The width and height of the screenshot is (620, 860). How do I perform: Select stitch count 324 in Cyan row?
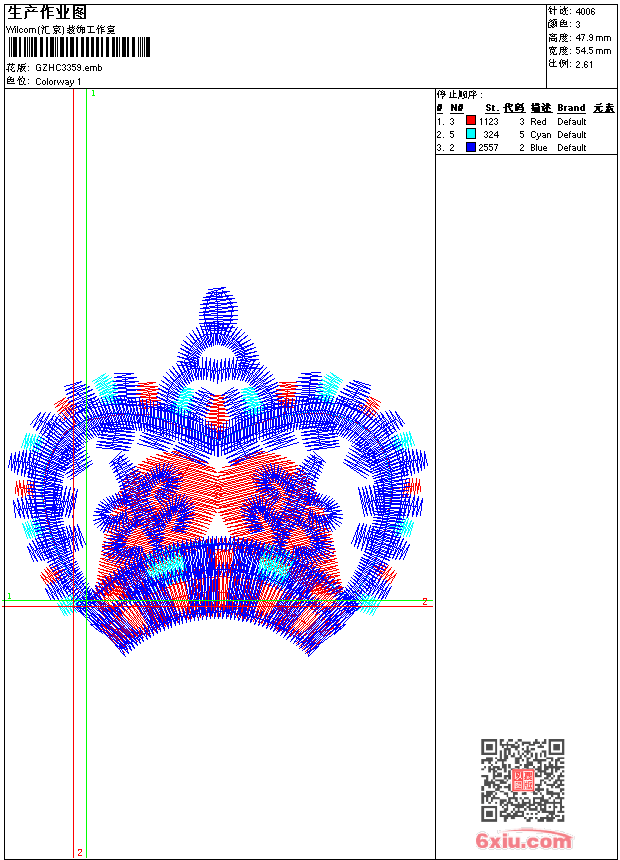pyautogui.click(x=491, y=134)
